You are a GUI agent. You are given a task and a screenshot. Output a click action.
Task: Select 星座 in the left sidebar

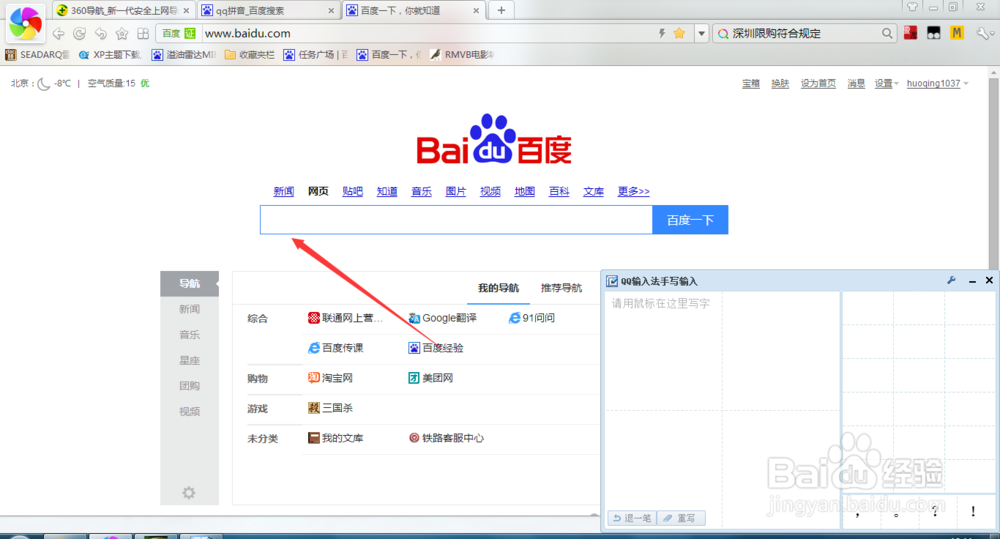point(189,360)
